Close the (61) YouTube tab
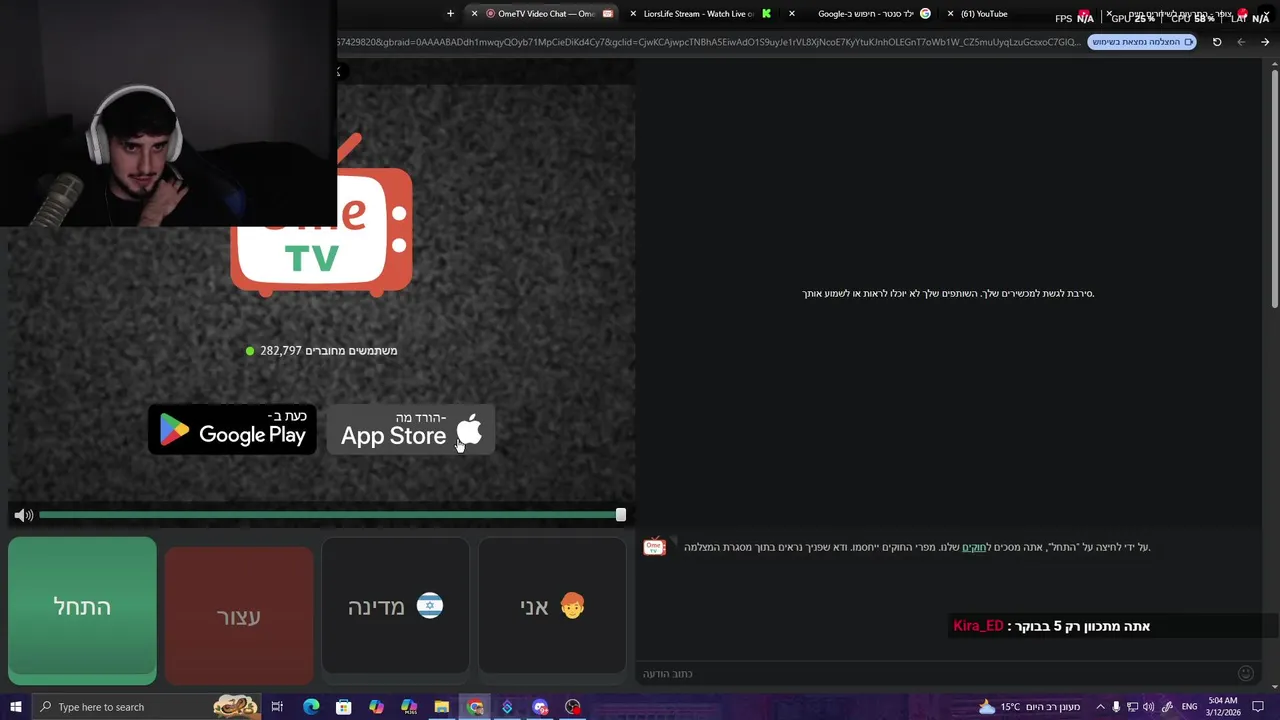 [x=950, y=14]
